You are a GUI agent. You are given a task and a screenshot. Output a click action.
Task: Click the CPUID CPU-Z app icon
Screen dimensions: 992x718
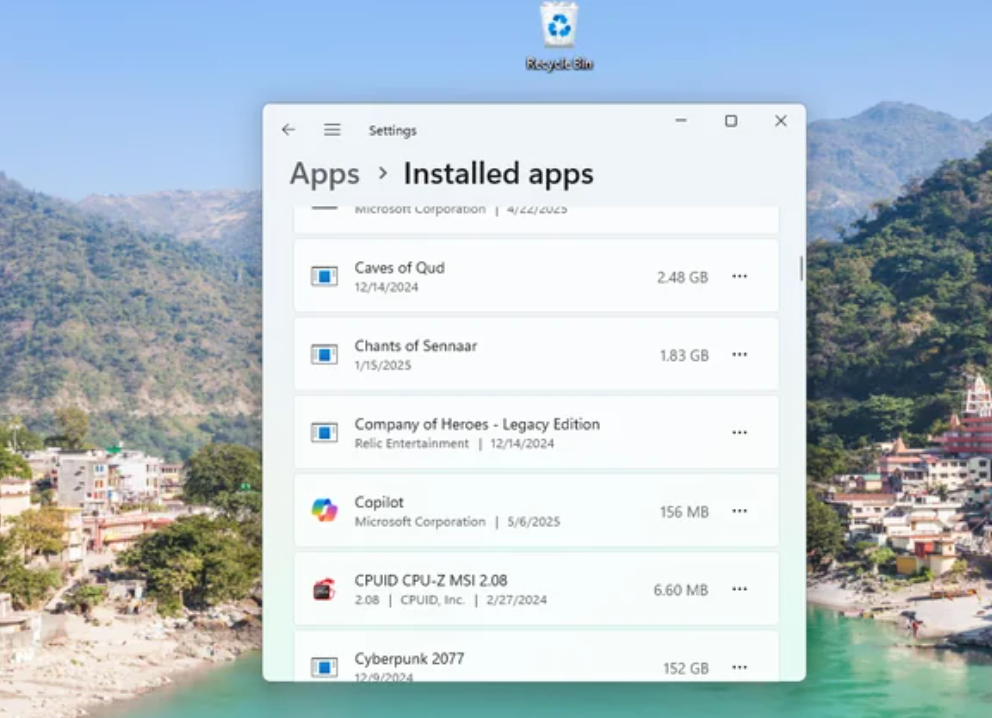coord(324,589)
